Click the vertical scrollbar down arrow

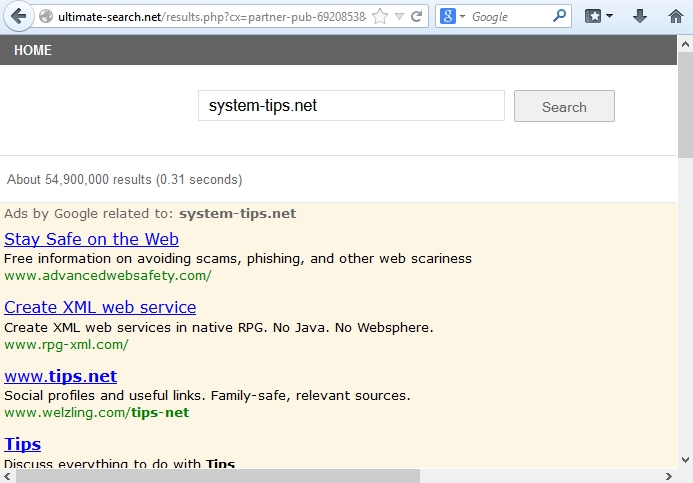[x=685, y=460]
